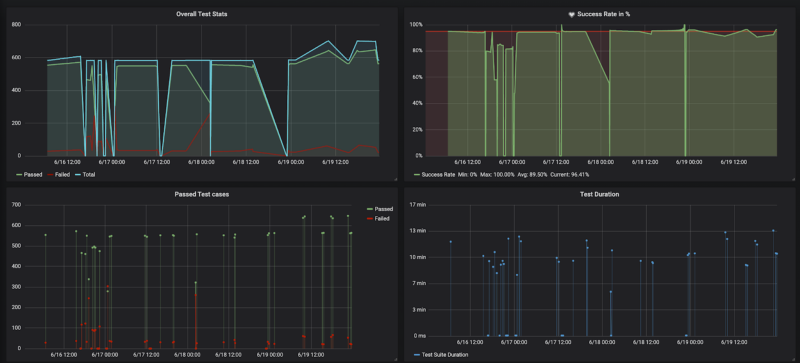Toggle Failed in the Passed Test cases legend

382,218
